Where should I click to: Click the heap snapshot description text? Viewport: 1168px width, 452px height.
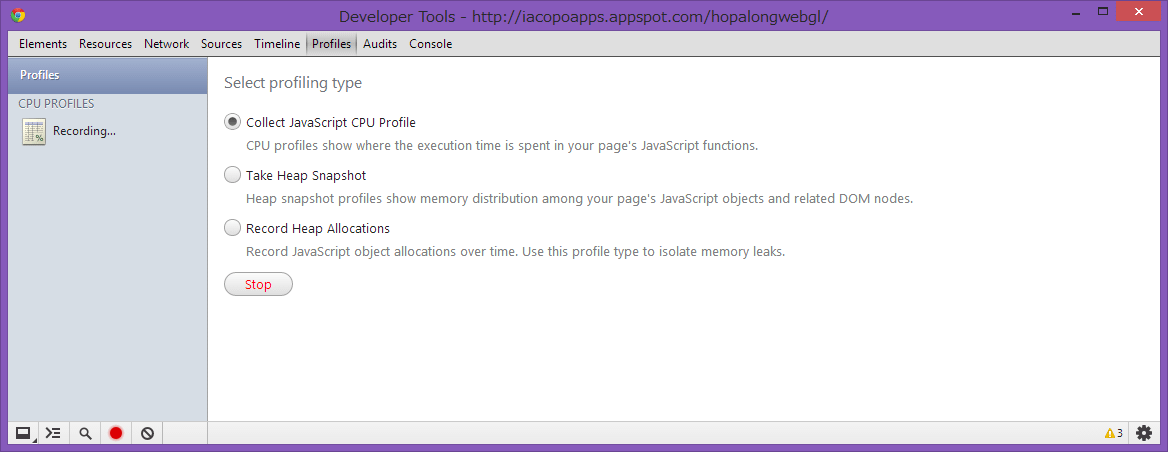pyautogui.click(x=580, y=199)
